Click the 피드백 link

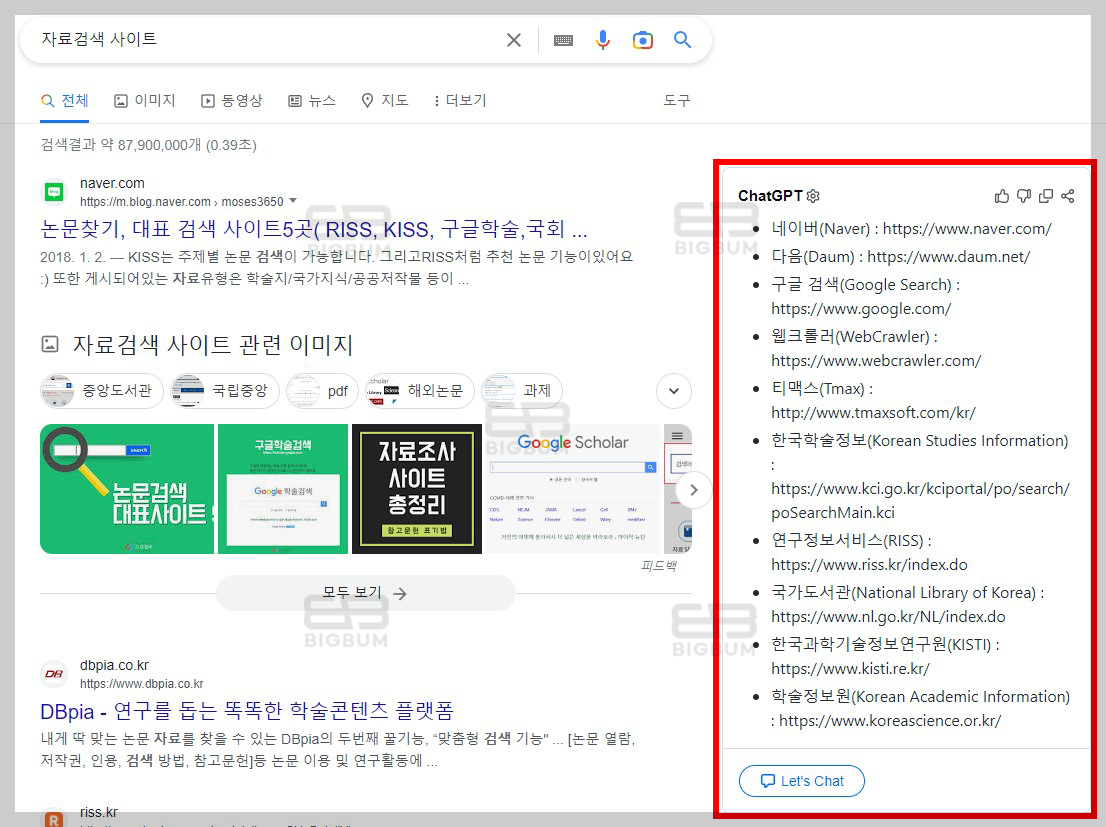pyautogui.click(x=659, y=566)
